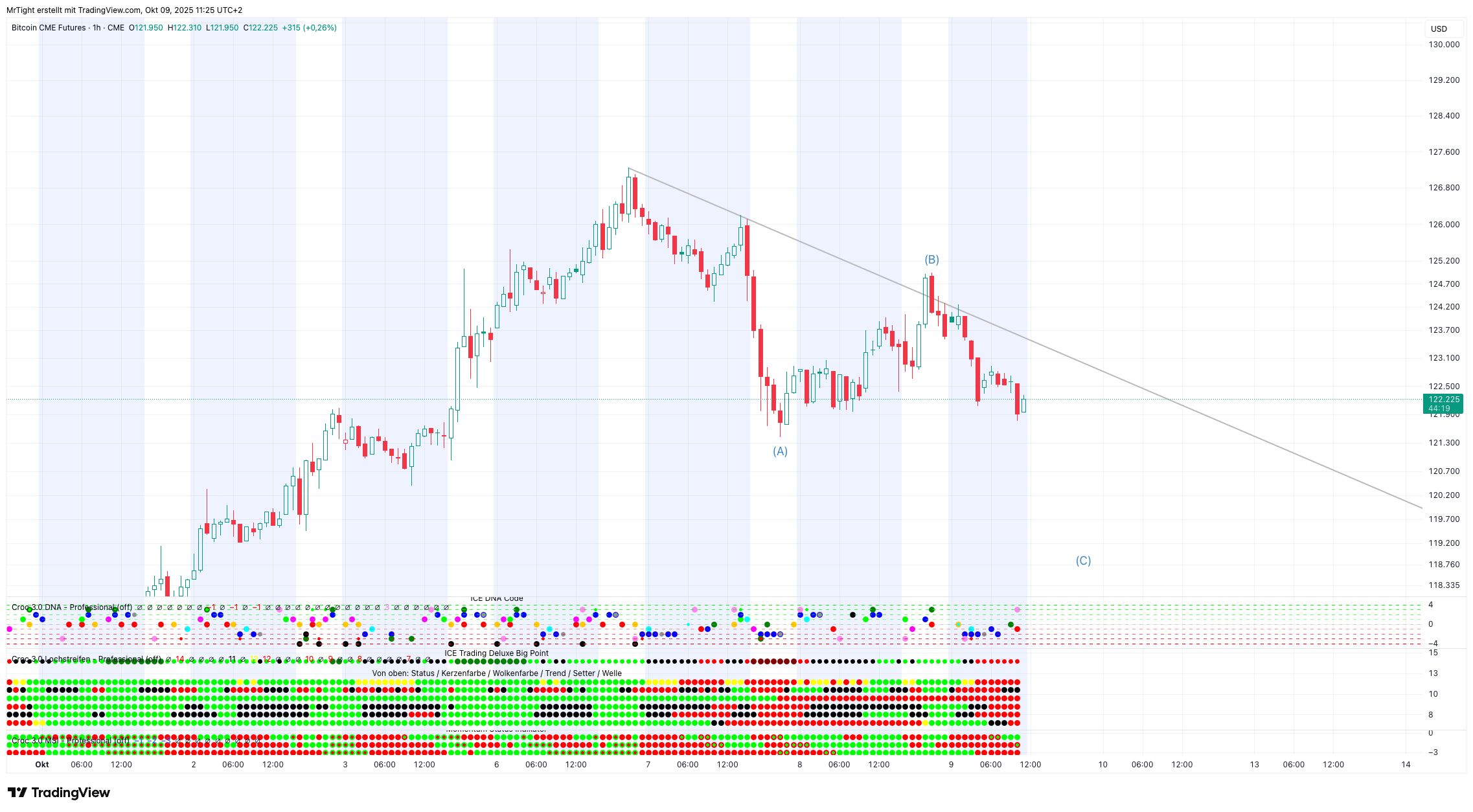Select the (A) wave label

tap(780, 451)
